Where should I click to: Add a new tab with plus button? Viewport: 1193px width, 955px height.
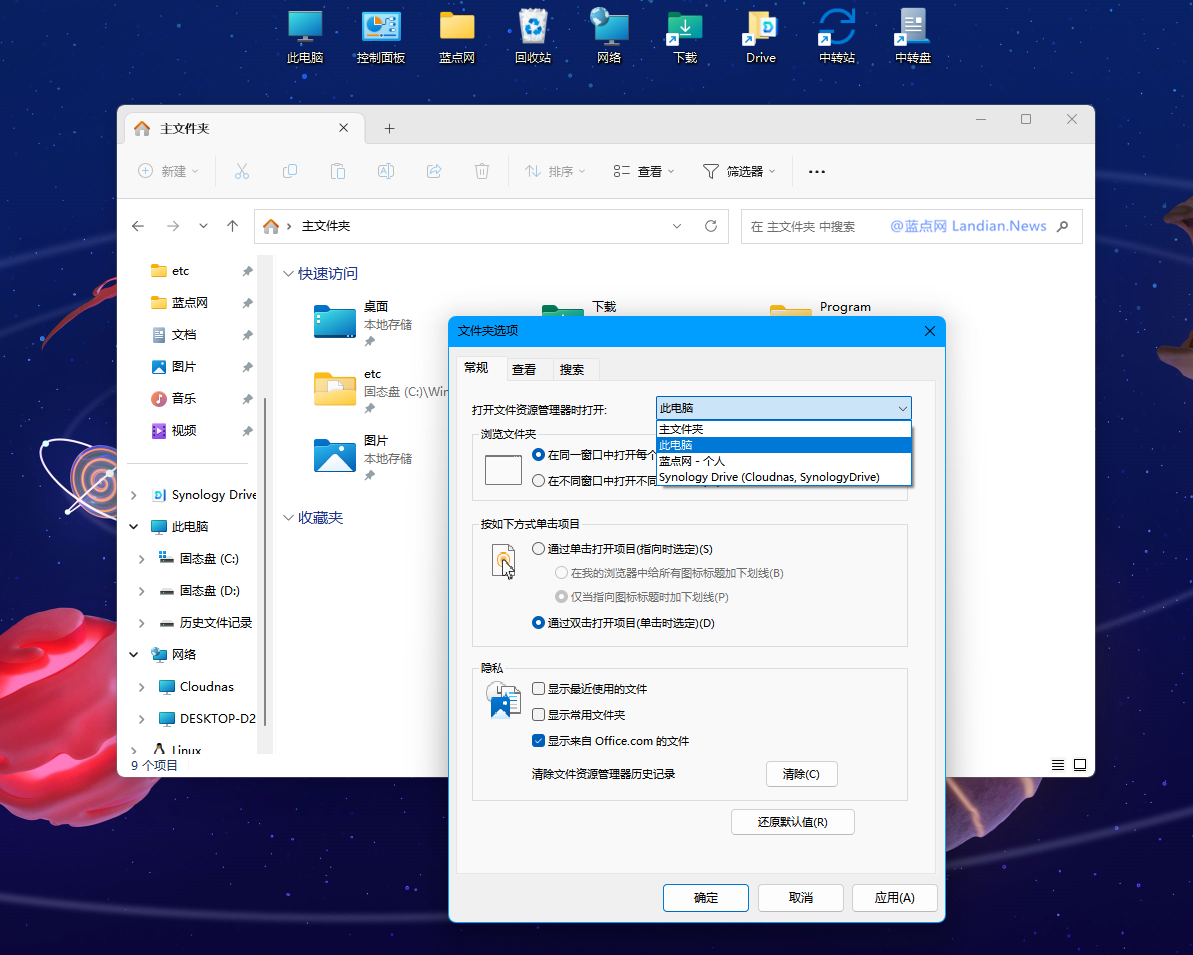click(390, 129)
